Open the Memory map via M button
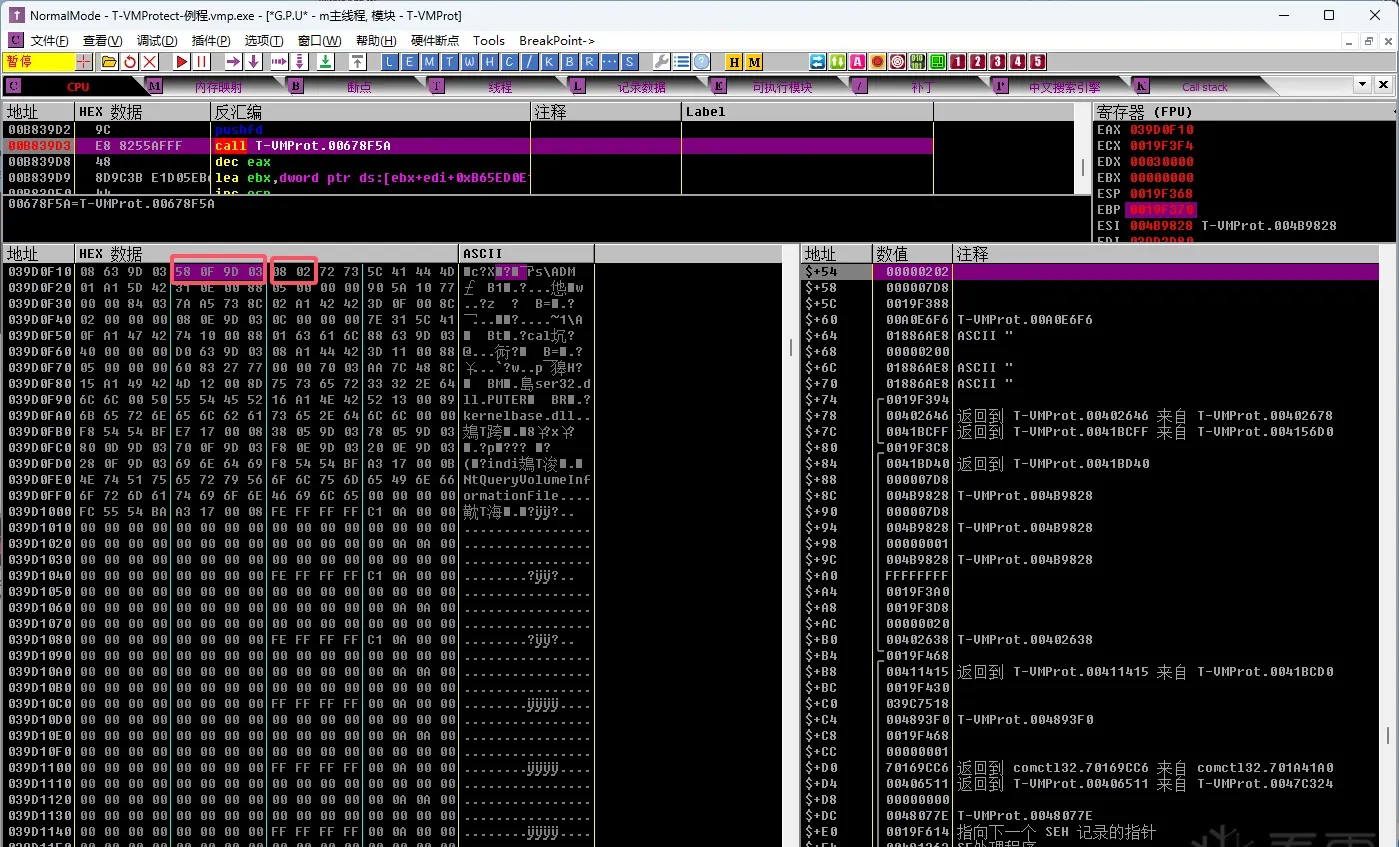 tap(429, 62)
